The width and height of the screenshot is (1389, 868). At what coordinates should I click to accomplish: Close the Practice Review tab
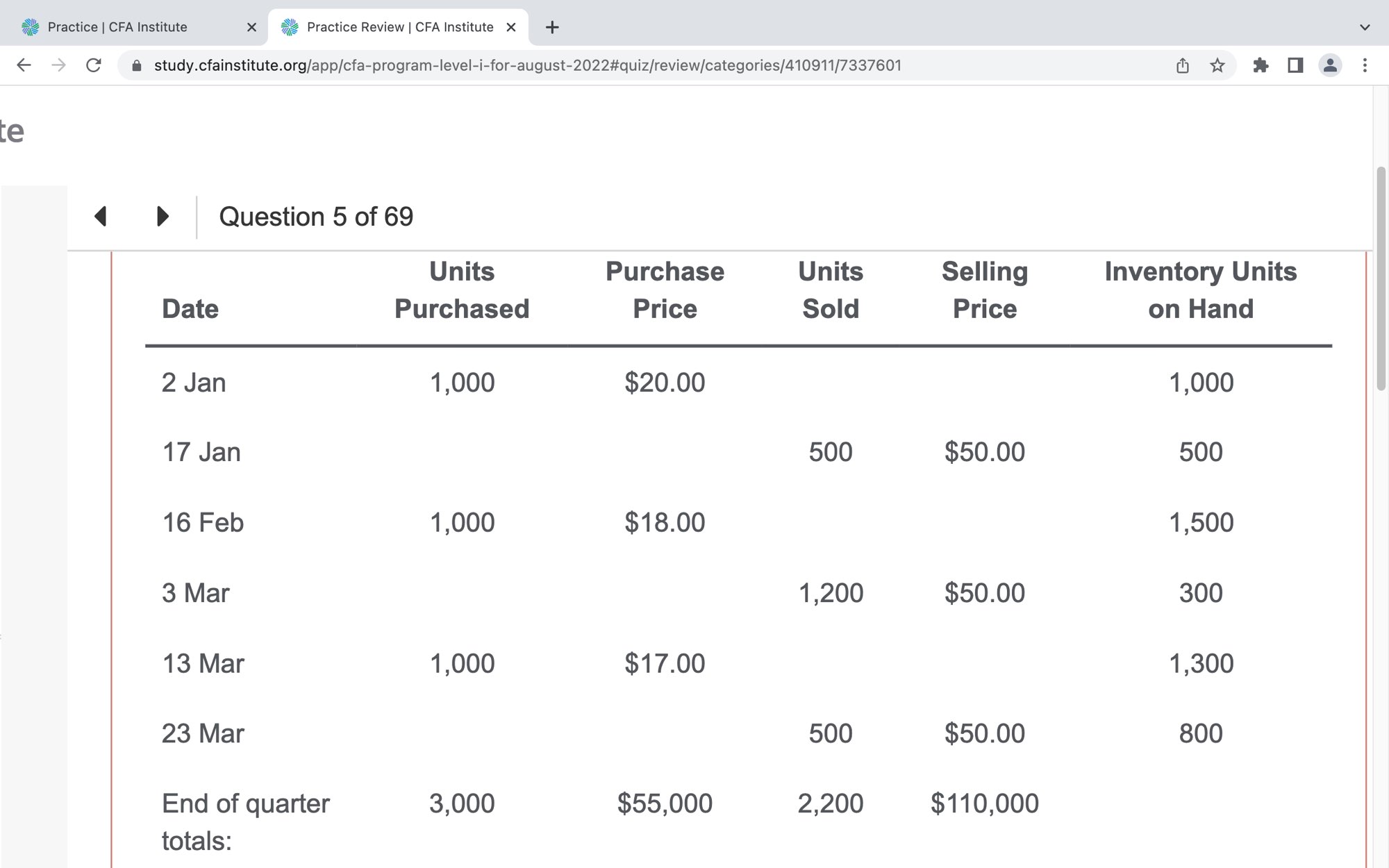511,27
